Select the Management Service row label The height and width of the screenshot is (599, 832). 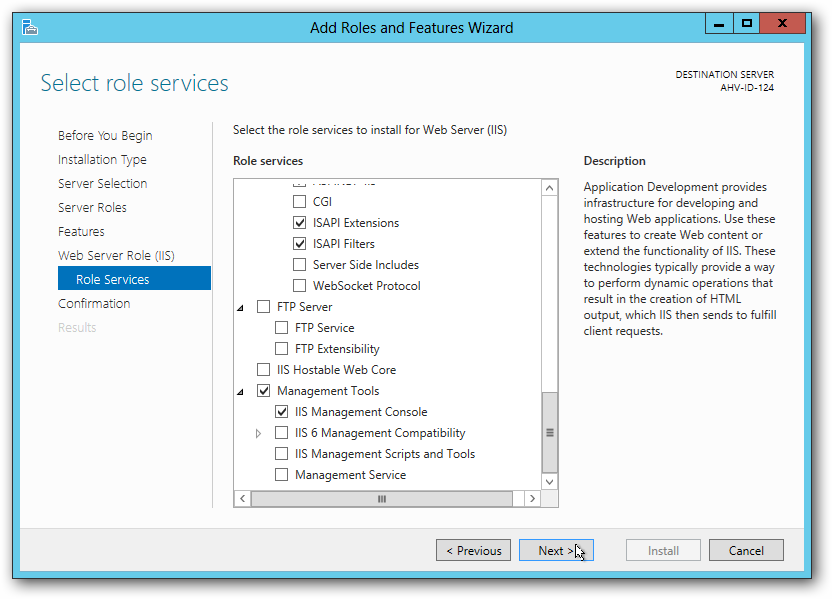click(351, 475)
